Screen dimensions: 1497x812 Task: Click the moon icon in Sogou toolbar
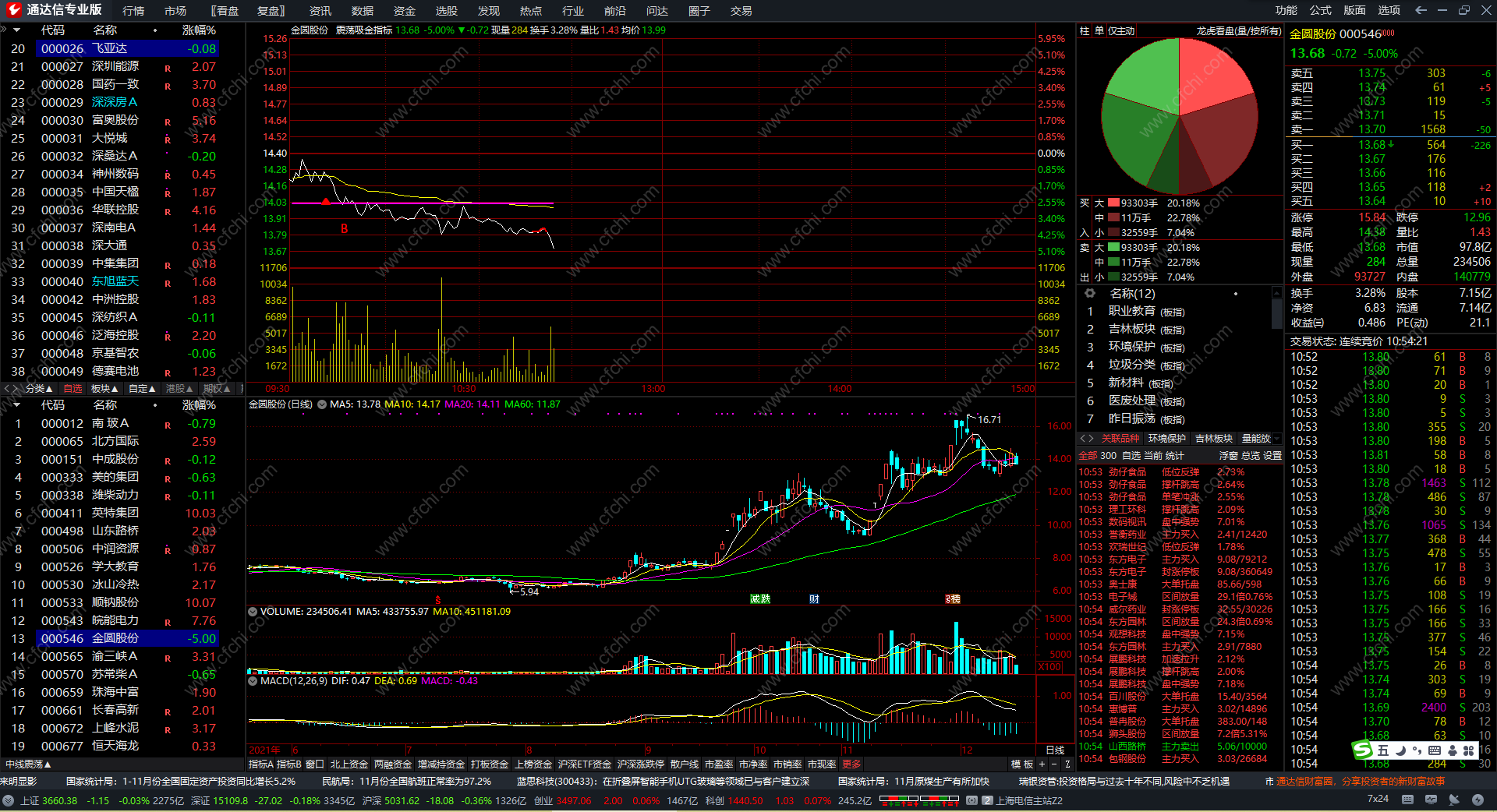pyautogui.click(x=1400, y=750)
